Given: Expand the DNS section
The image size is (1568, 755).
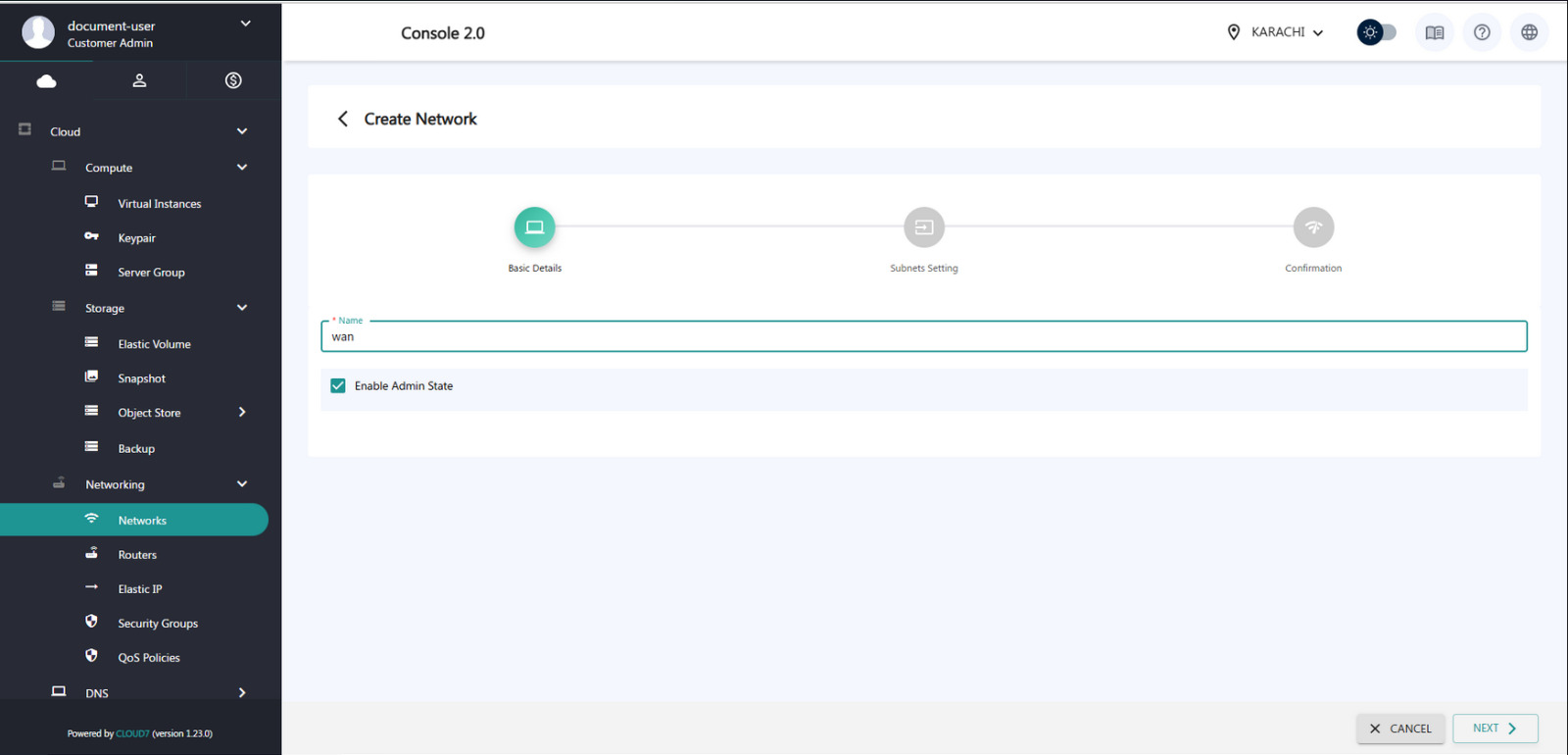Looking at the screenshot, I should coord(242,693).
